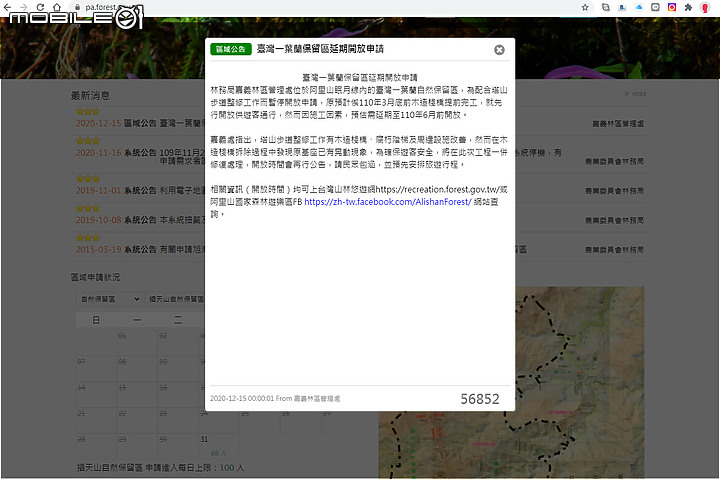Close the 臺灣一葉蘭保留區 announcement popup
The image size is (720, 479).
[499, 49]
